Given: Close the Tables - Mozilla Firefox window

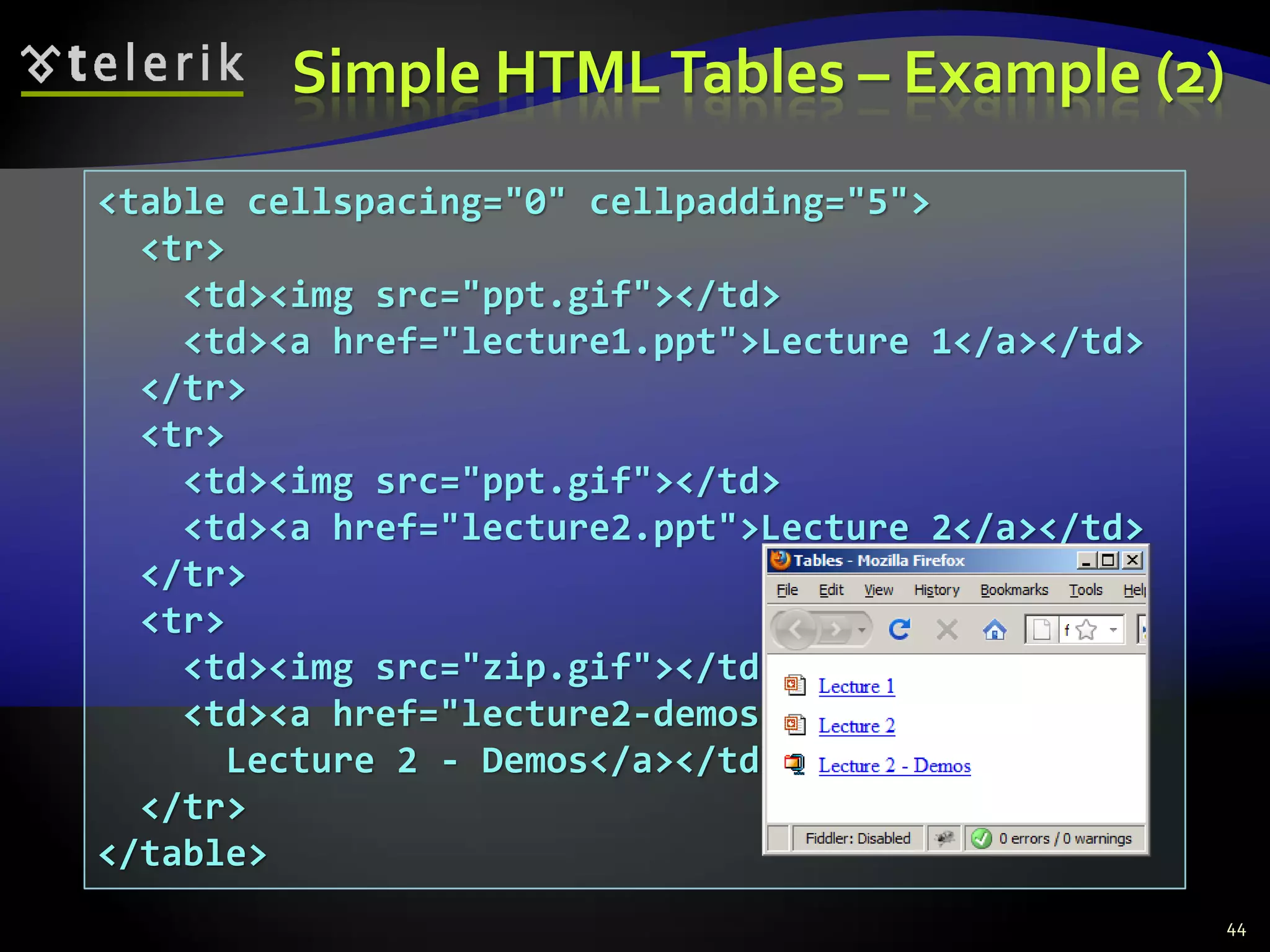Looking at the screenshot, I should [x=1132, y=561].
